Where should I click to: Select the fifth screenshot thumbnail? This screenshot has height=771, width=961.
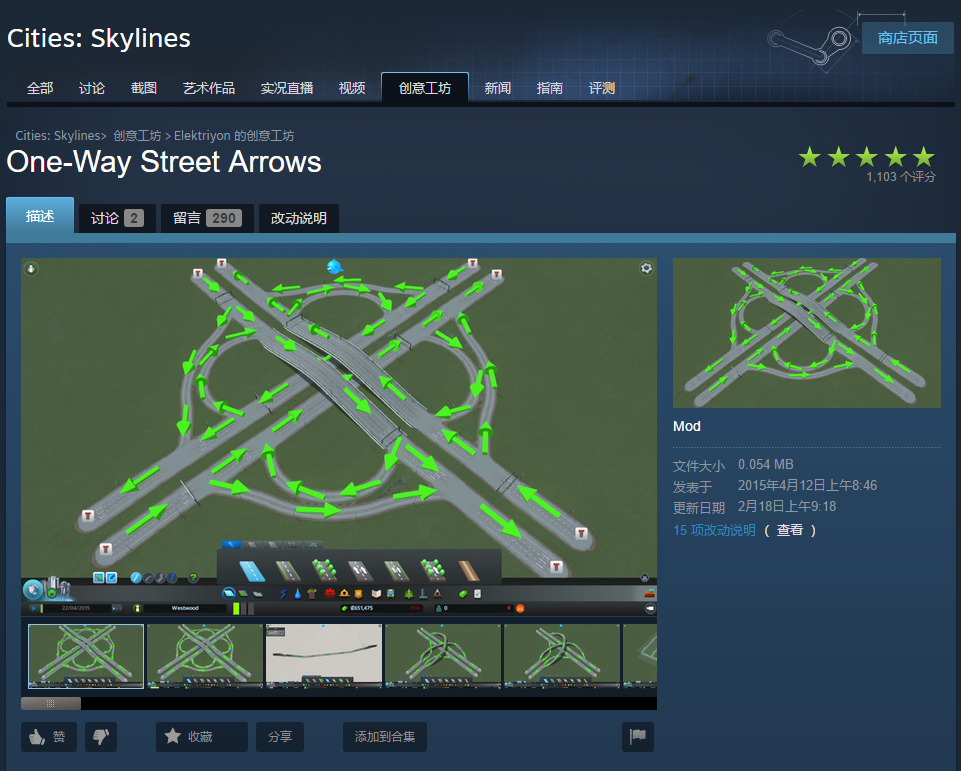(561, 656)
